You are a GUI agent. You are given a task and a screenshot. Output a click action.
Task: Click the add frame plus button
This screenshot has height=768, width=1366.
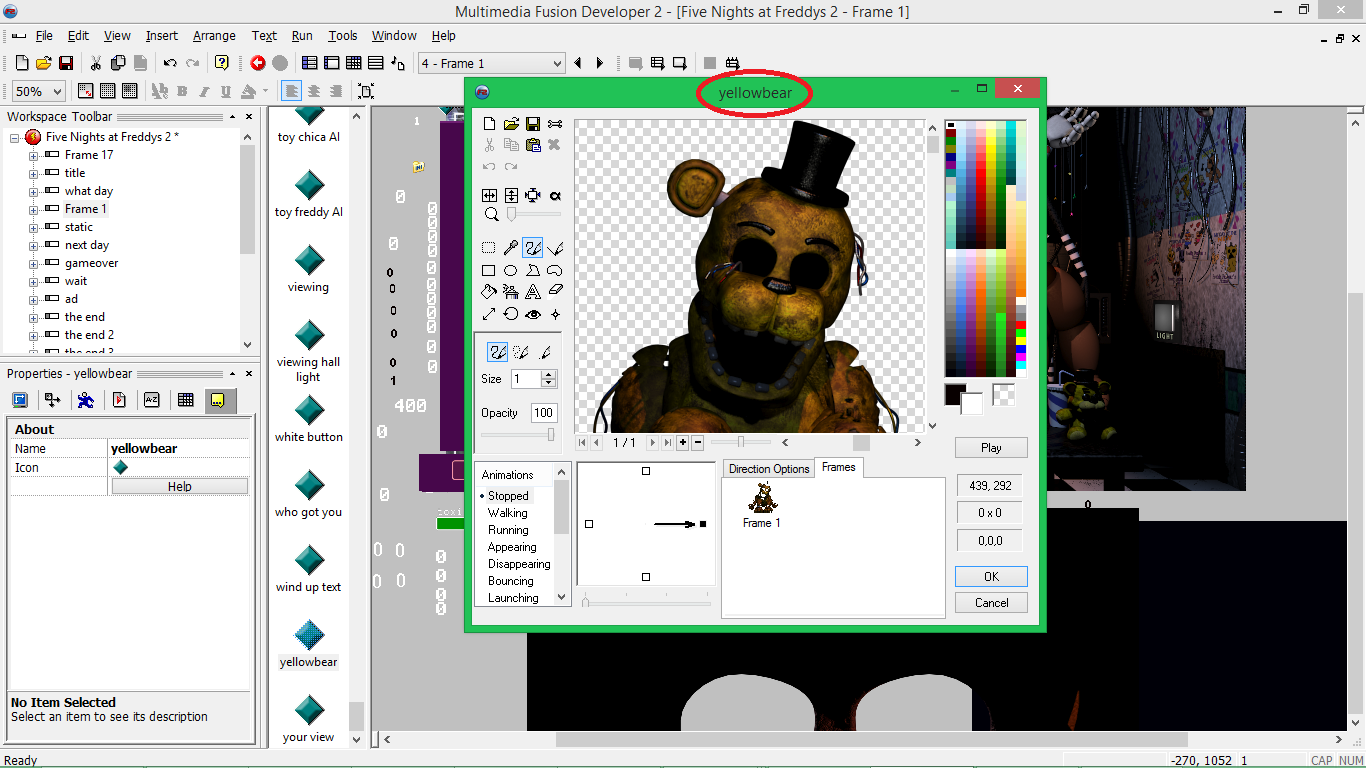(683, 442)
